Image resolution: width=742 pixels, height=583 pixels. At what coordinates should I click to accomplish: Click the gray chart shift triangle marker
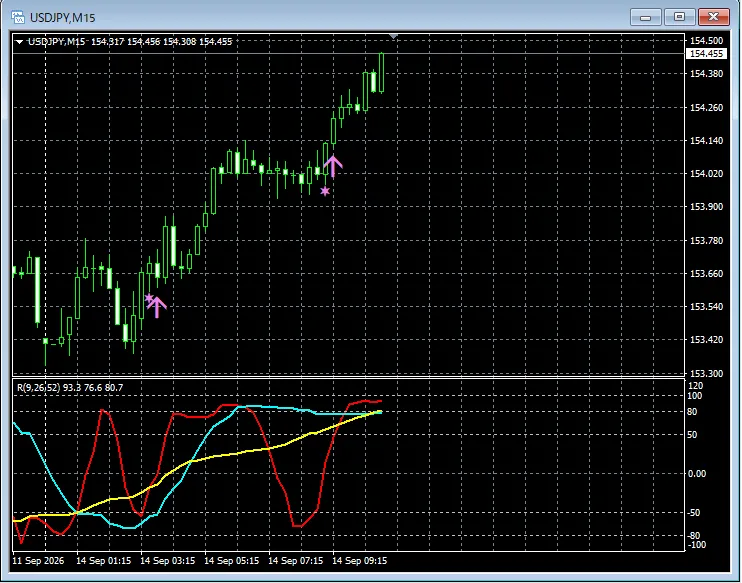[x=393, y=36]
